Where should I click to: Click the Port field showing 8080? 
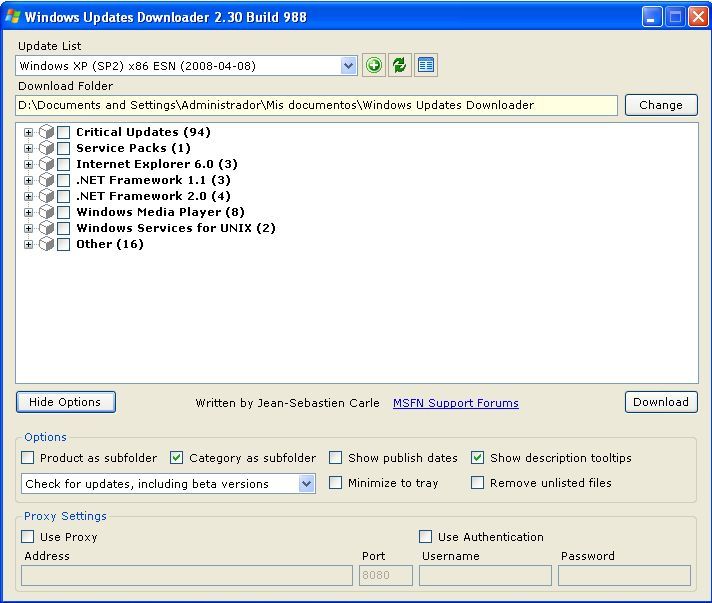[x=386, y=575]
